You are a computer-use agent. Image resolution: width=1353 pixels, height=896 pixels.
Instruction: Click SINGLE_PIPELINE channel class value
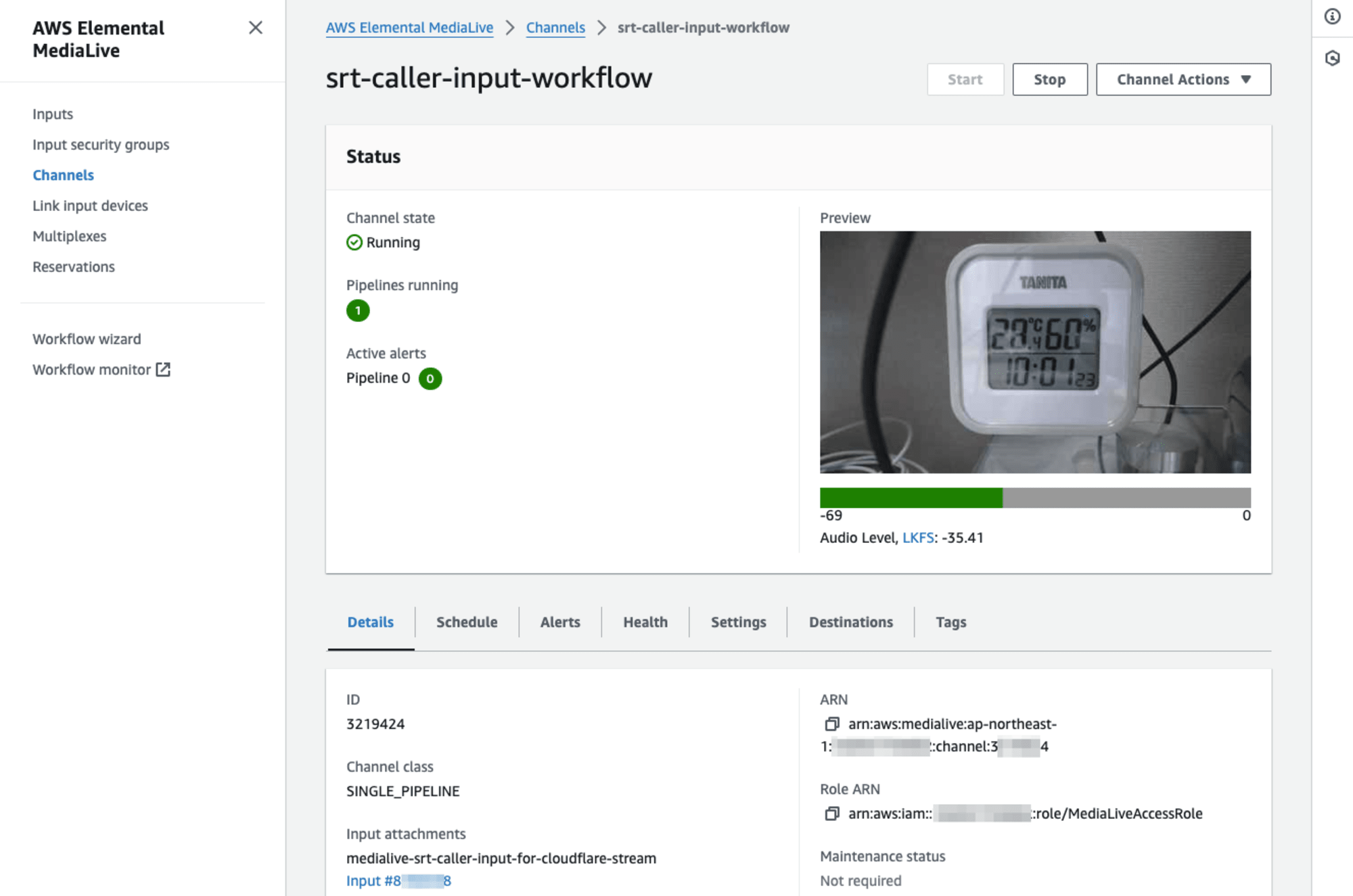click(x=403, y=791)
